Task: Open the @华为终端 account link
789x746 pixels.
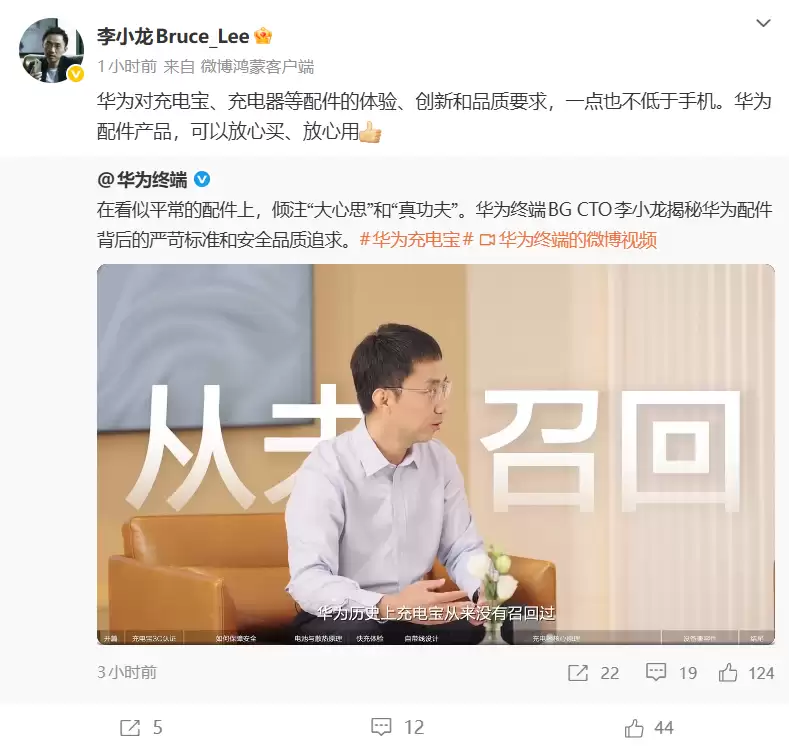Action: click(x=142, y=180)
